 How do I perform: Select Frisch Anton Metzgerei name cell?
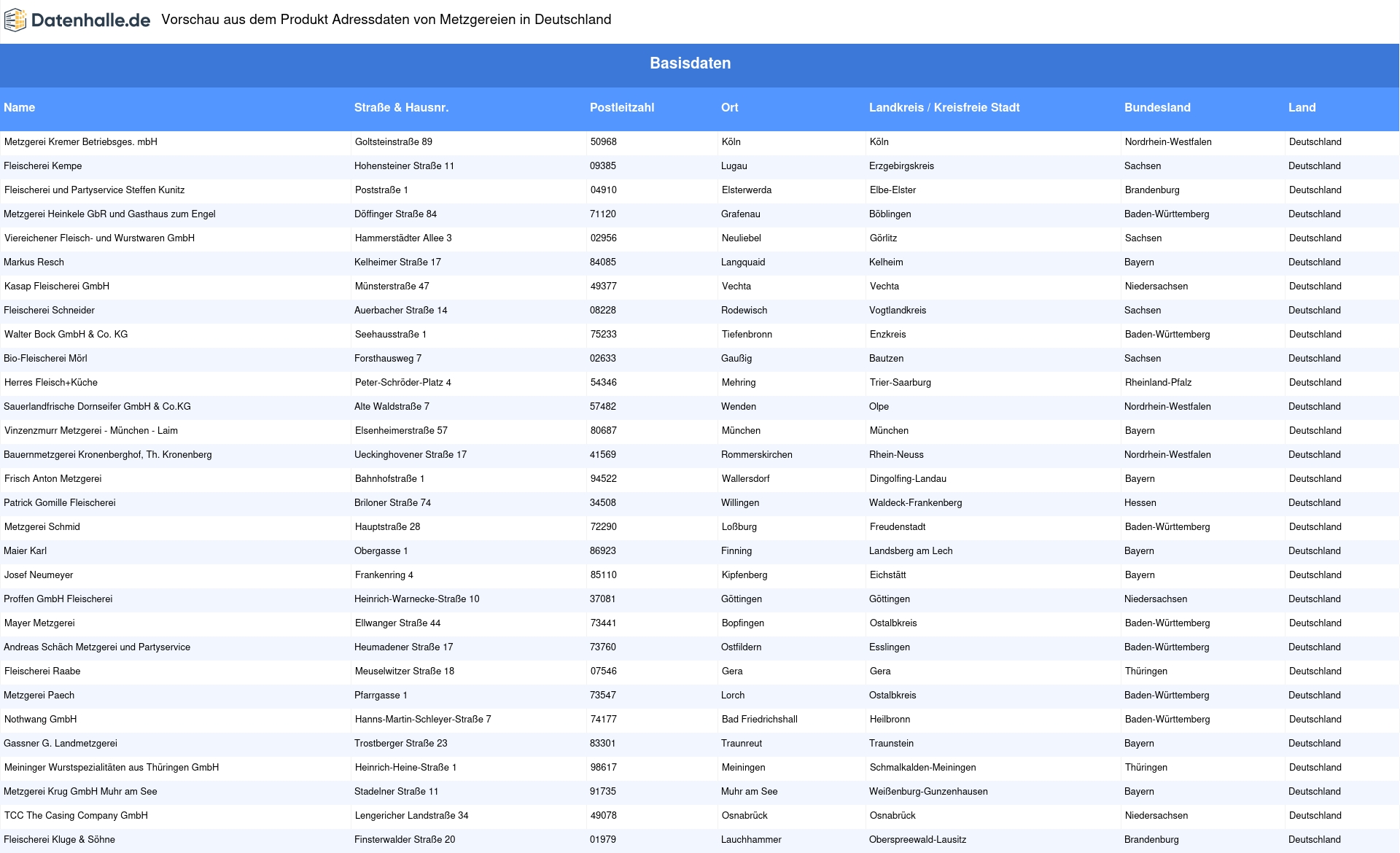pos(52,479)
